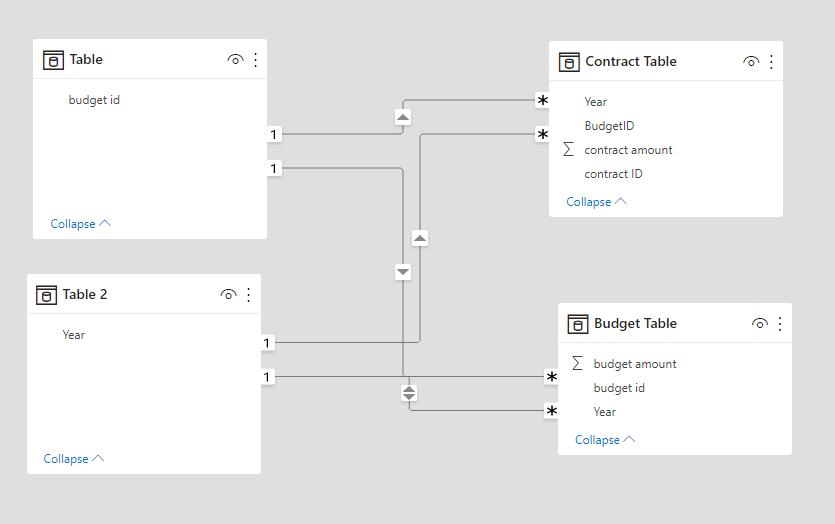Click the 'Contract Table' title text
Viewport: 835px width, 524px height.
click(631, 62)
